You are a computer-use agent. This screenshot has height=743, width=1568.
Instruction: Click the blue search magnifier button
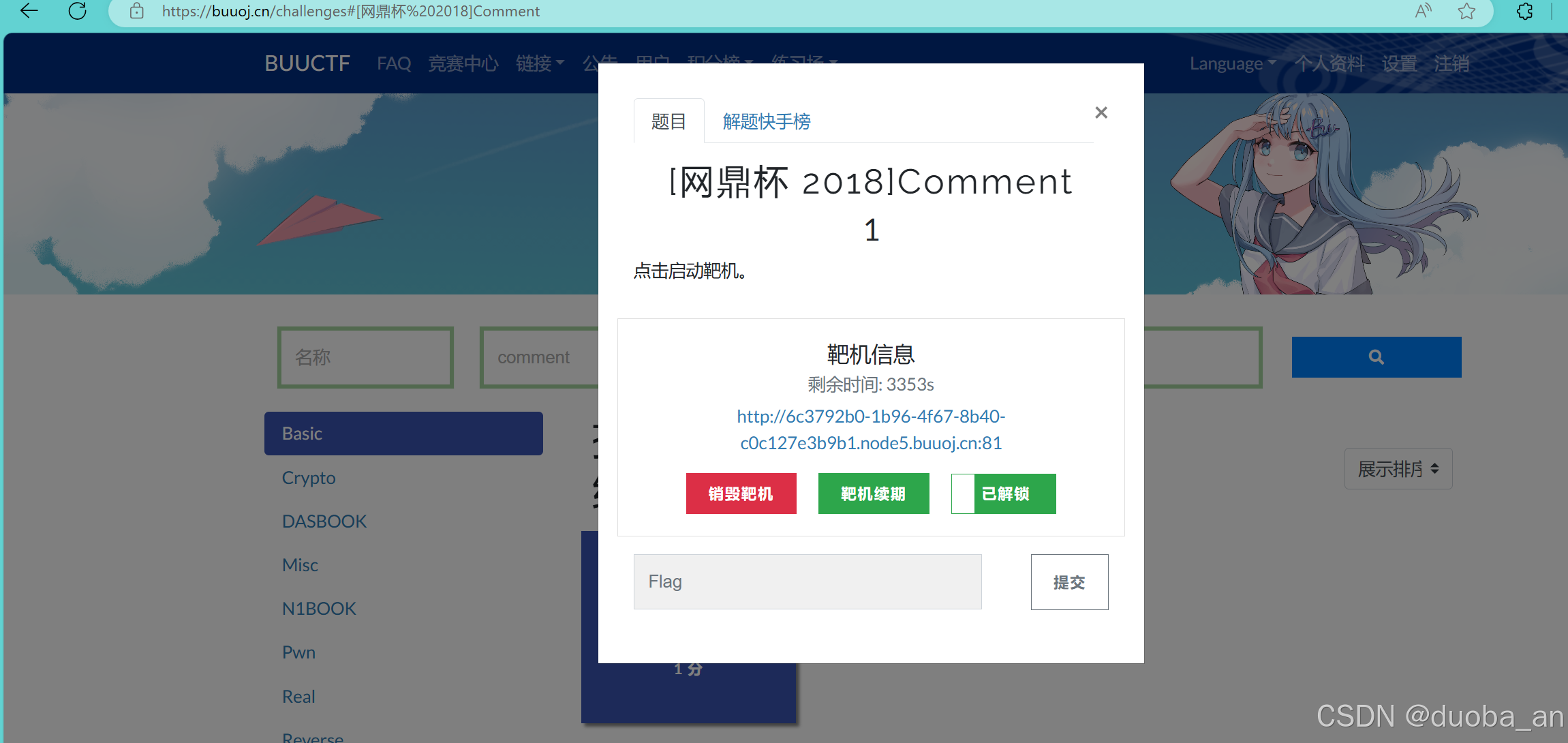pos(1376,357)
